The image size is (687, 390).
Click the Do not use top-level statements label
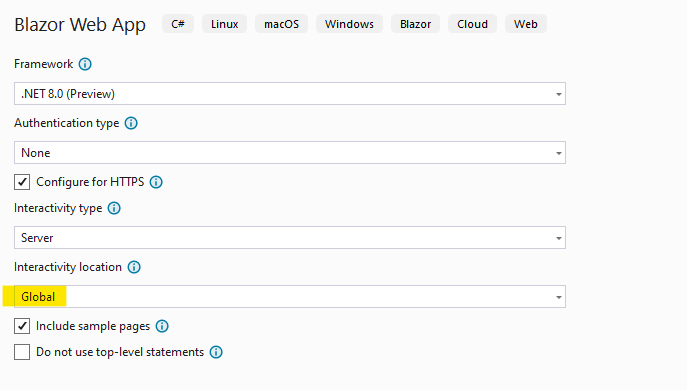(x=120, y=352)
